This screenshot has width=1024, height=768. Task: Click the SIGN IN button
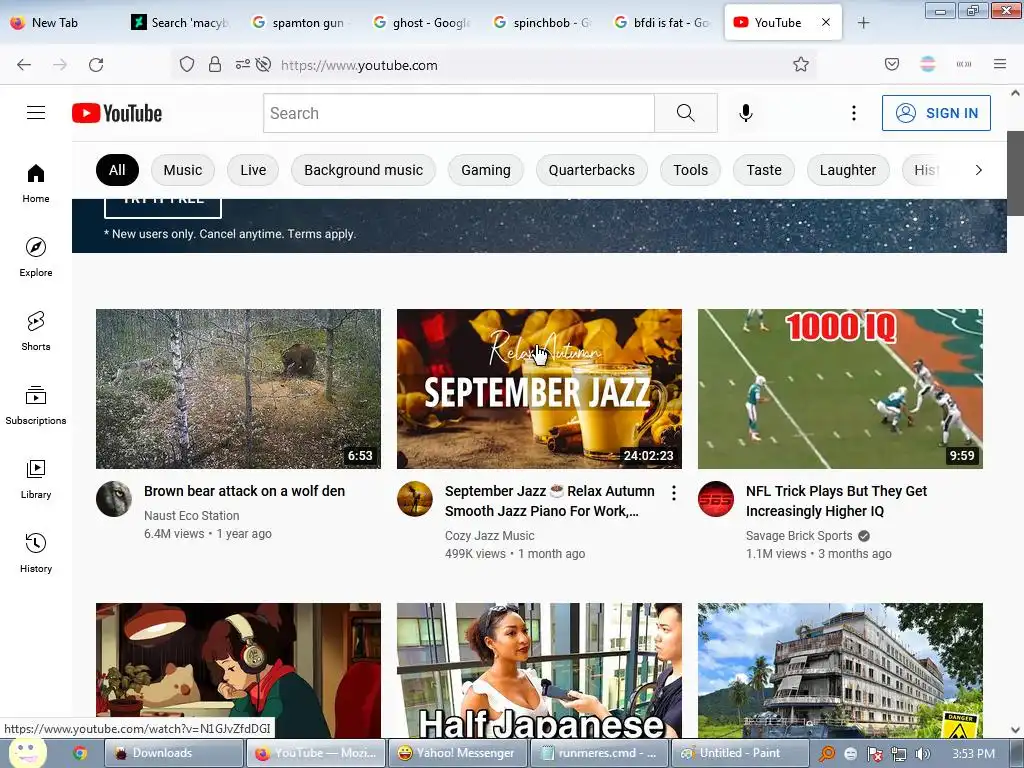click(936, 113)
